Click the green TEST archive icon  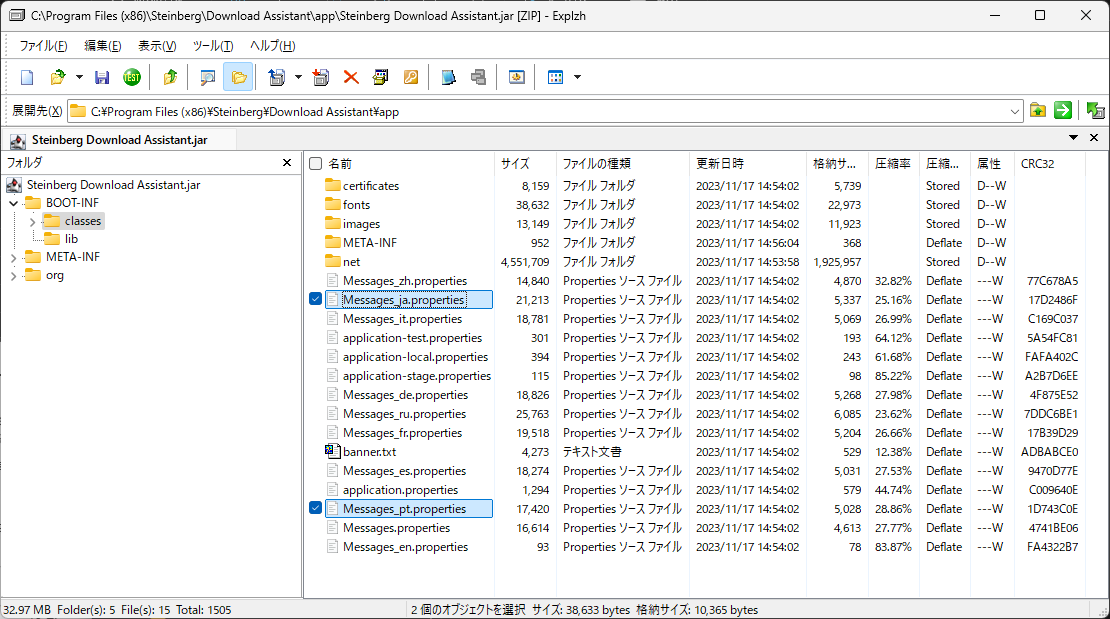132,77
